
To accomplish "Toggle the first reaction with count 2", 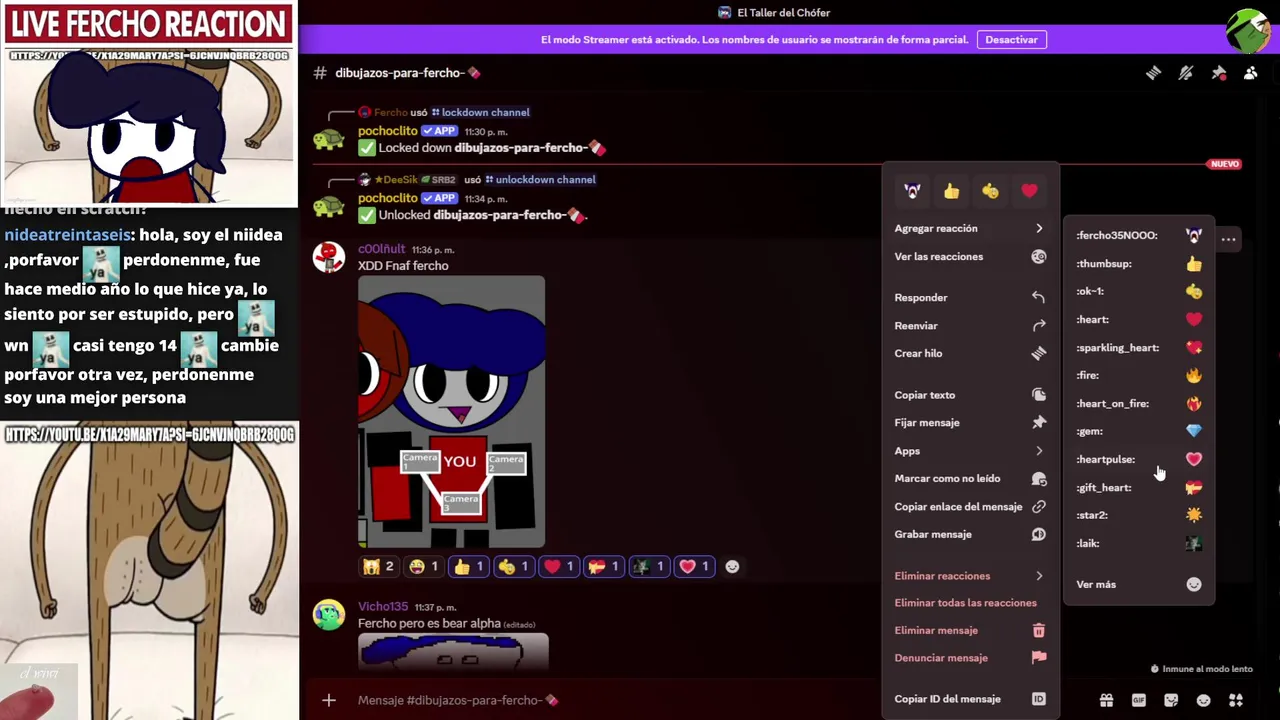I will coord(379,567).
